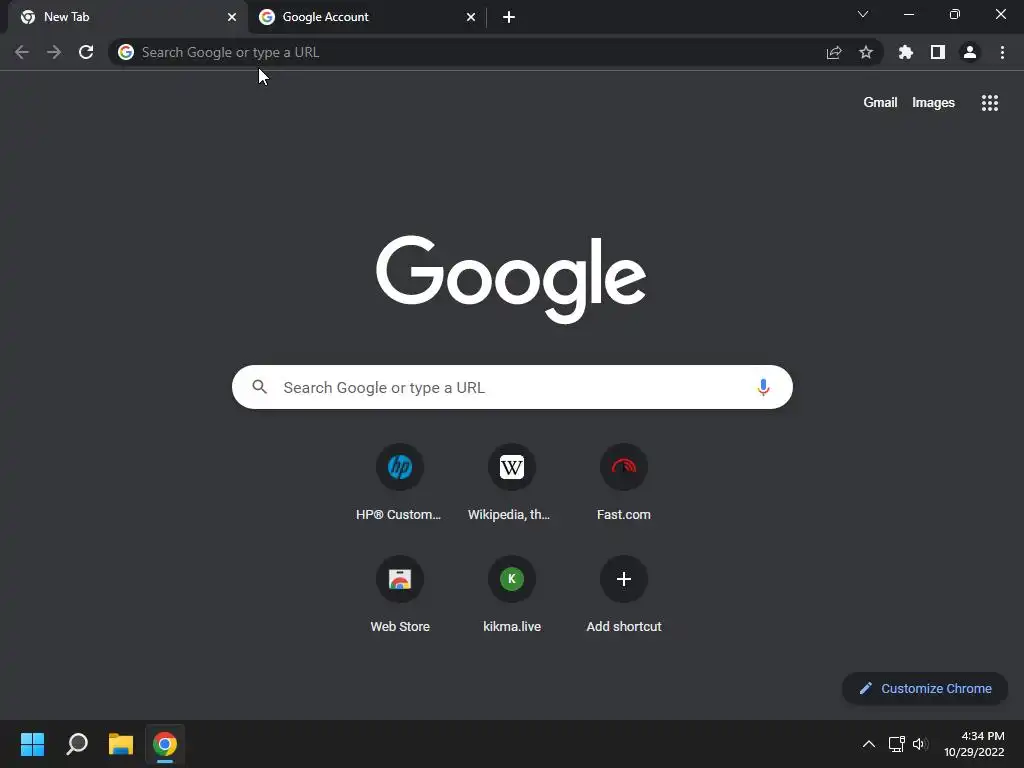Click the browser forward arrow

pos(54,52)
